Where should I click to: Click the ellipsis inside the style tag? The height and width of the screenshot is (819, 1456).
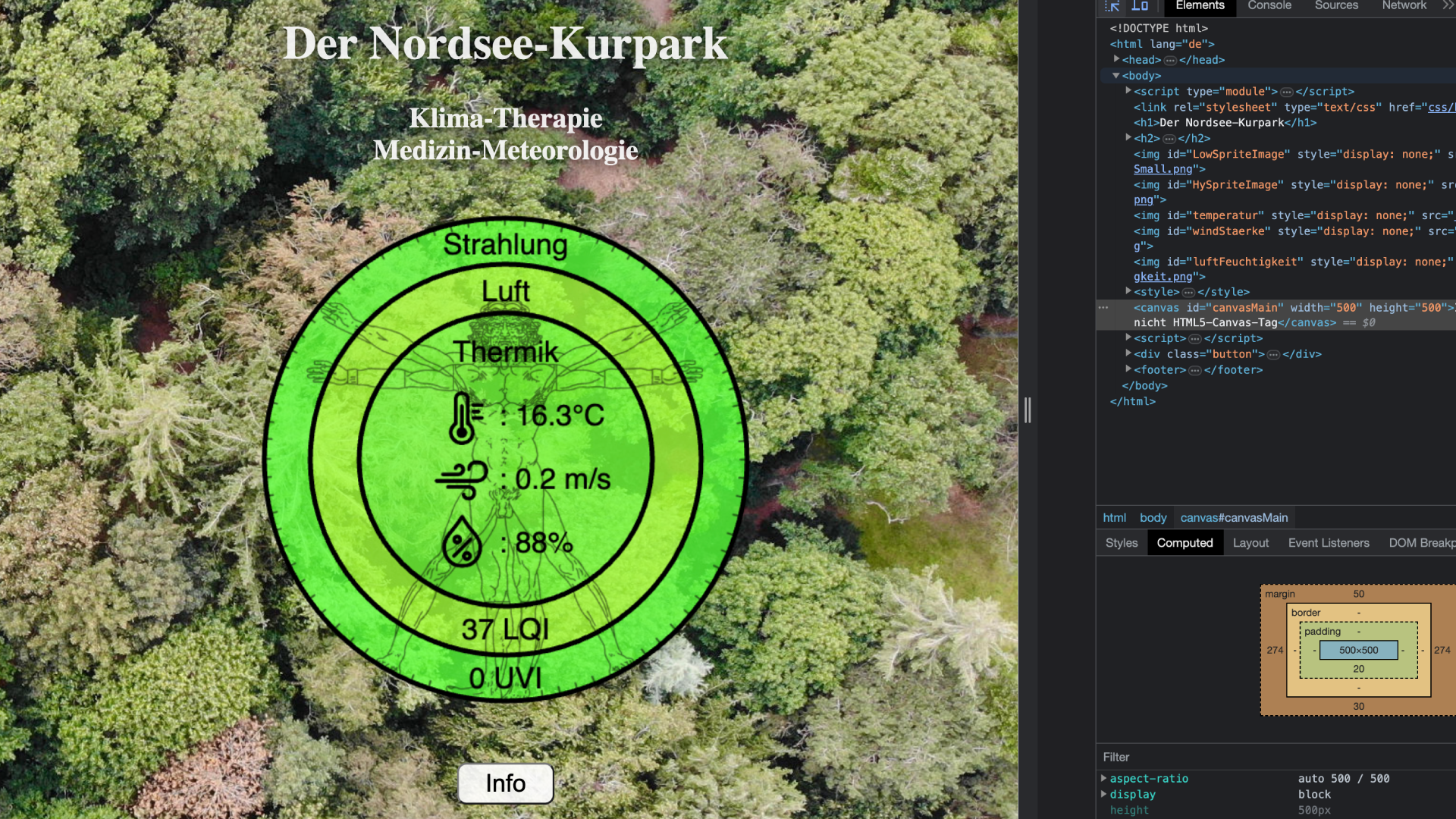point(1188,292)
